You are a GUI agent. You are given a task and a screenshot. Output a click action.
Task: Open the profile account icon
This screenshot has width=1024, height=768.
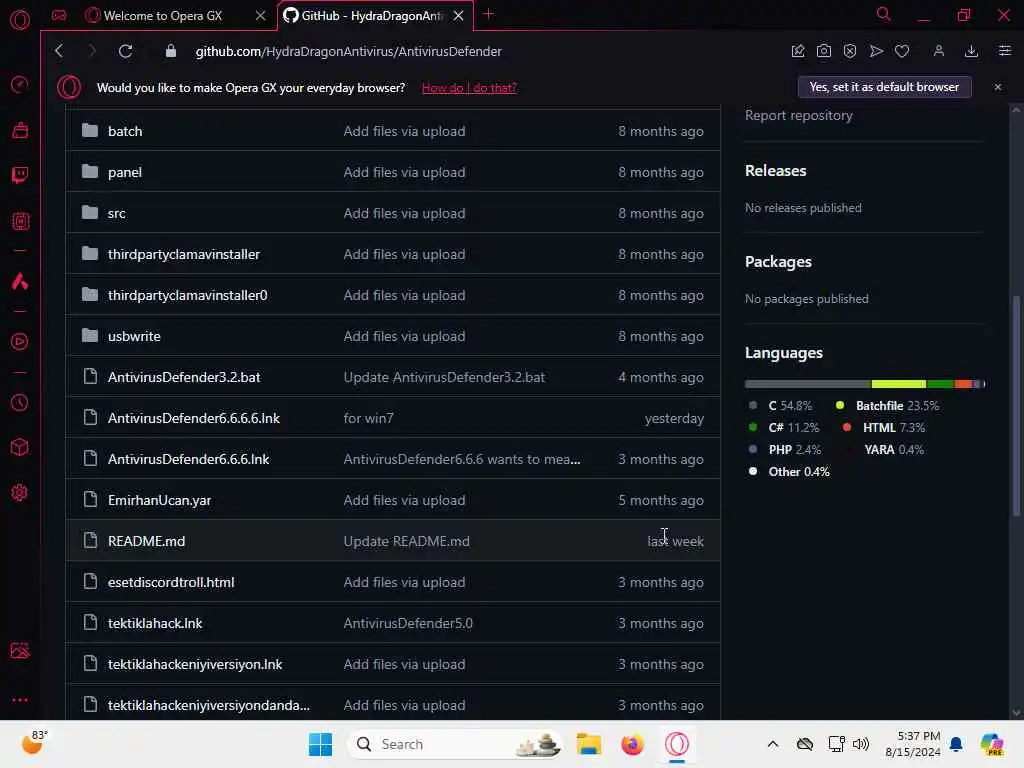938,51
